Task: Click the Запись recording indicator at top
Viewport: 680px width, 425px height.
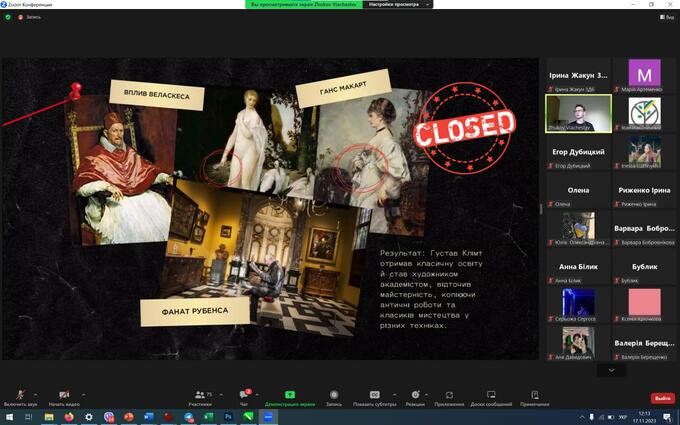Action: click(x=29, y=17)
